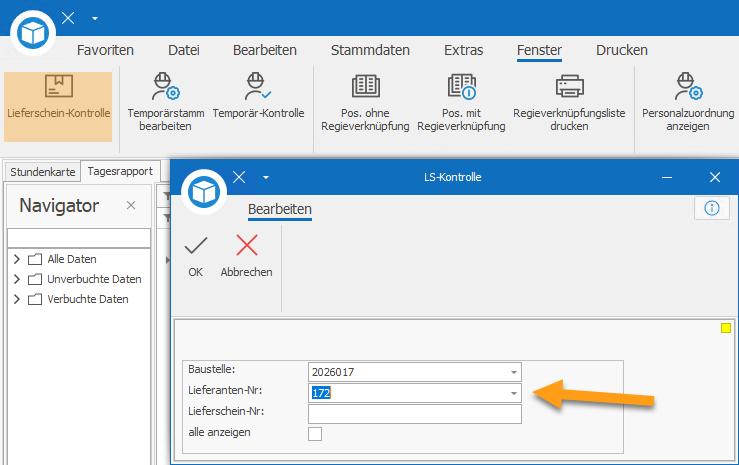Open LS-Kontrolle quick-access customize arrow

tap(266, 178)
